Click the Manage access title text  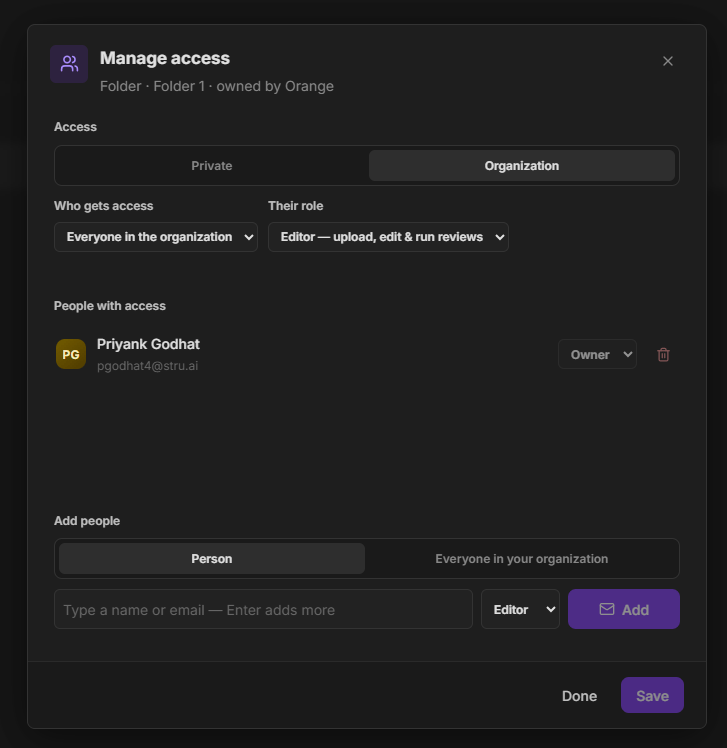click(165, 58)
